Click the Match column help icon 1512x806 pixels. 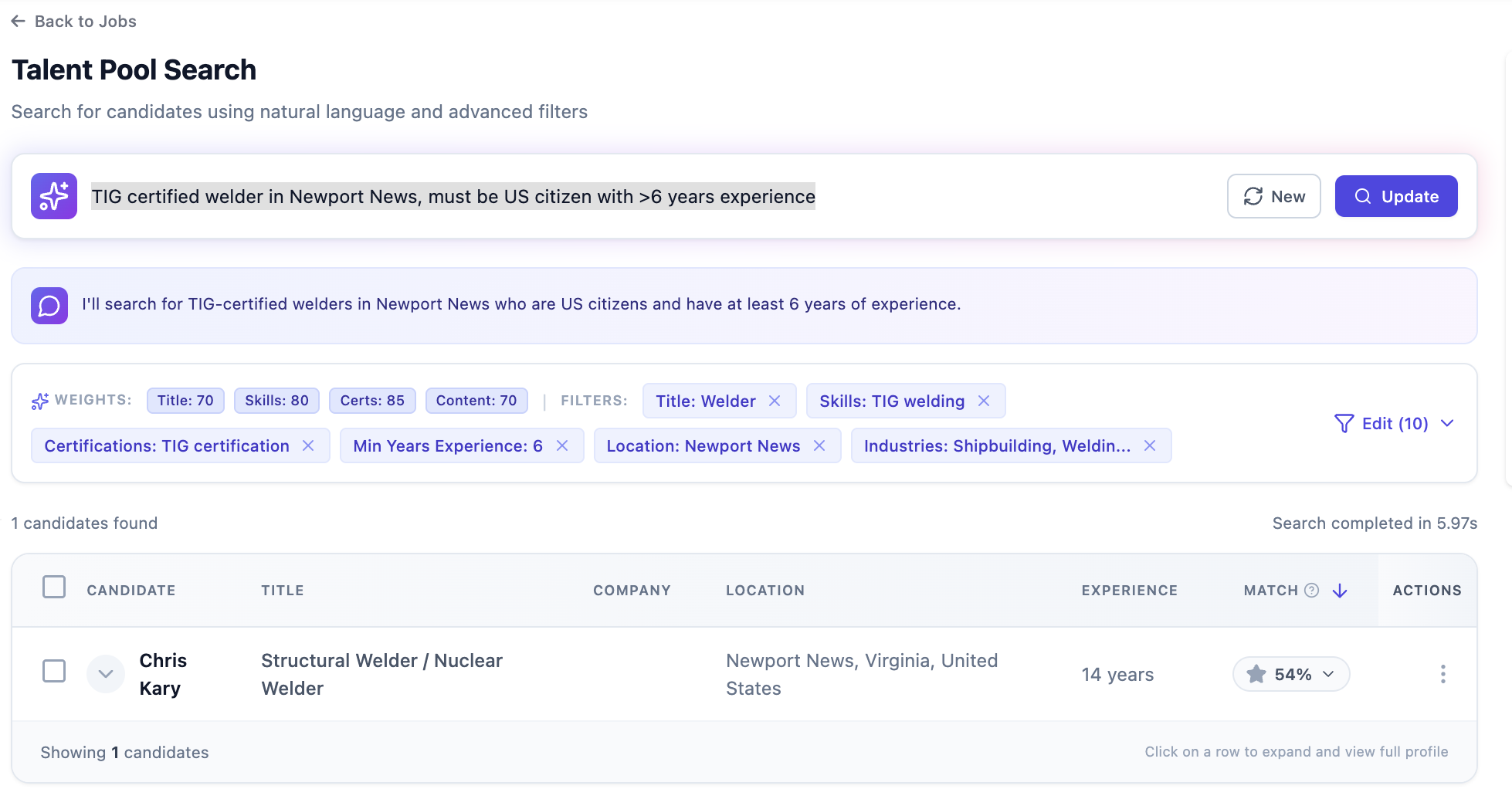click(1311, 590)
